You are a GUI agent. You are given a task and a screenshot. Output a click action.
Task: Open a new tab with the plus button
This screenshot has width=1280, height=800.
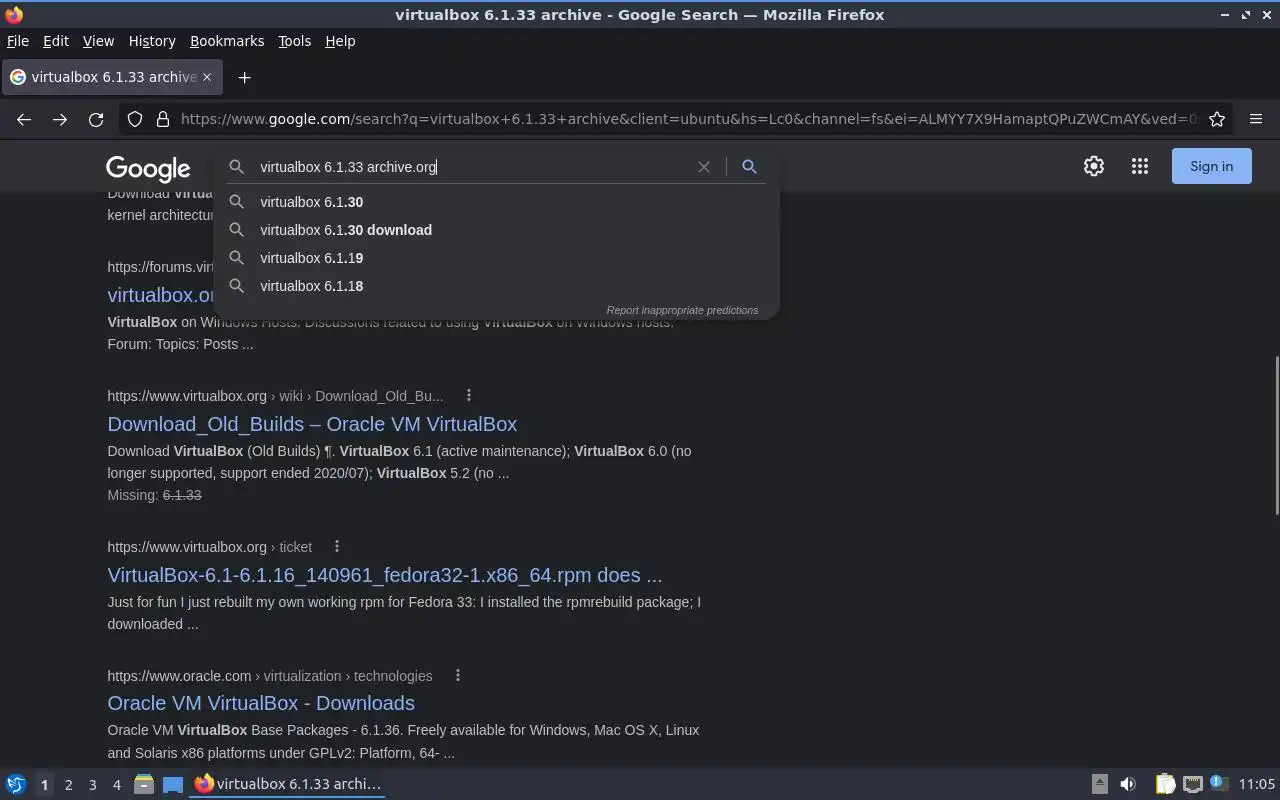click(244, 77)
